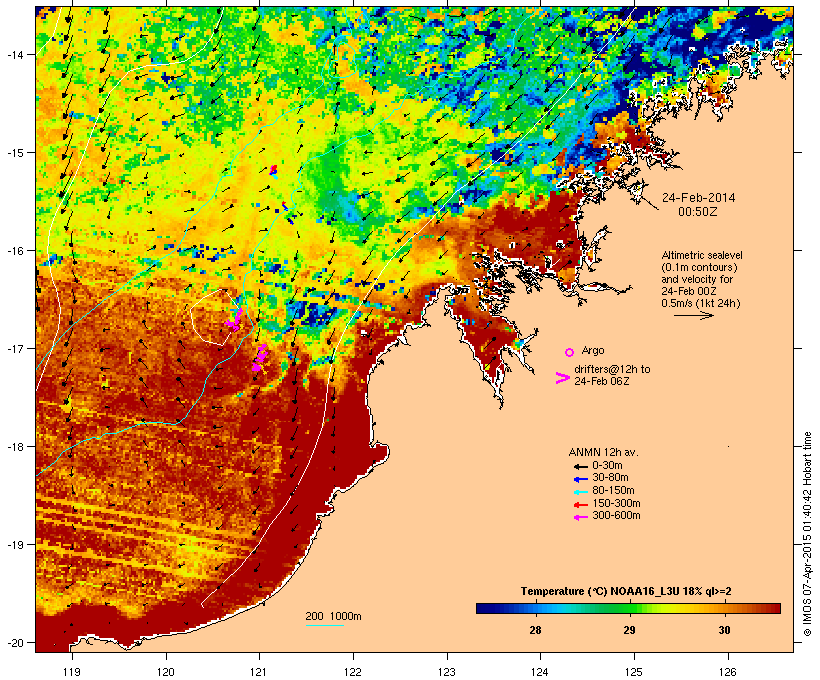Click the magenta drifter cluster near 120.7E, 16.7S
The width and height of the screenshot is (820, 680).
(x=234, y=320)
